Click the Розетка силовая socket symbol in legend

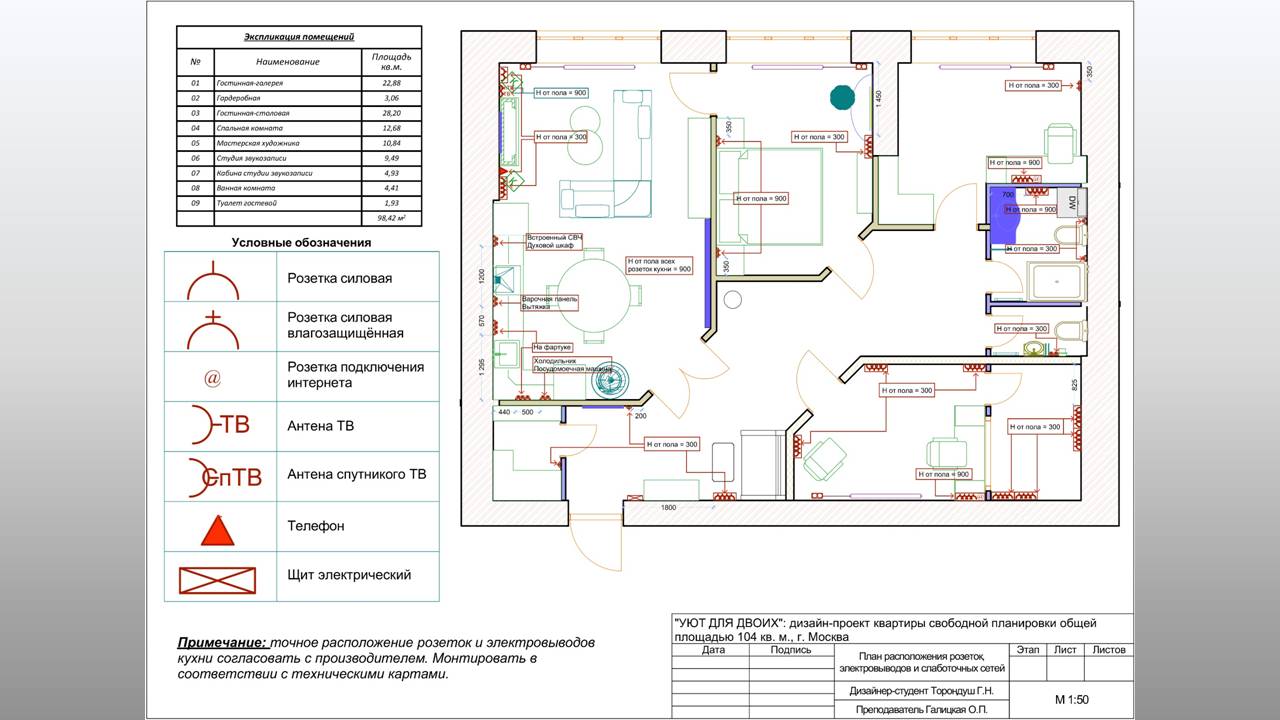click(214, 282)
